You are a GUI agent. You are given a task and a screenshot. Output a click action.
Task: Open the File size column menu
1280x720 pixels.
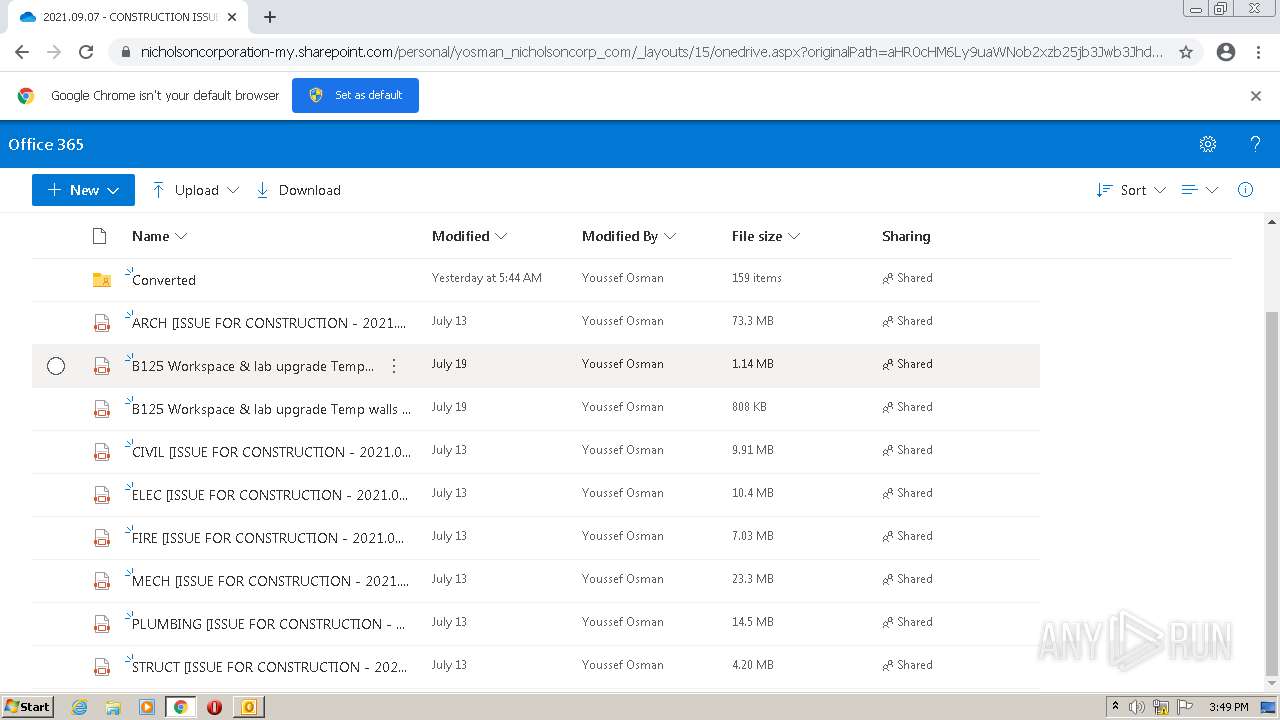766,236
